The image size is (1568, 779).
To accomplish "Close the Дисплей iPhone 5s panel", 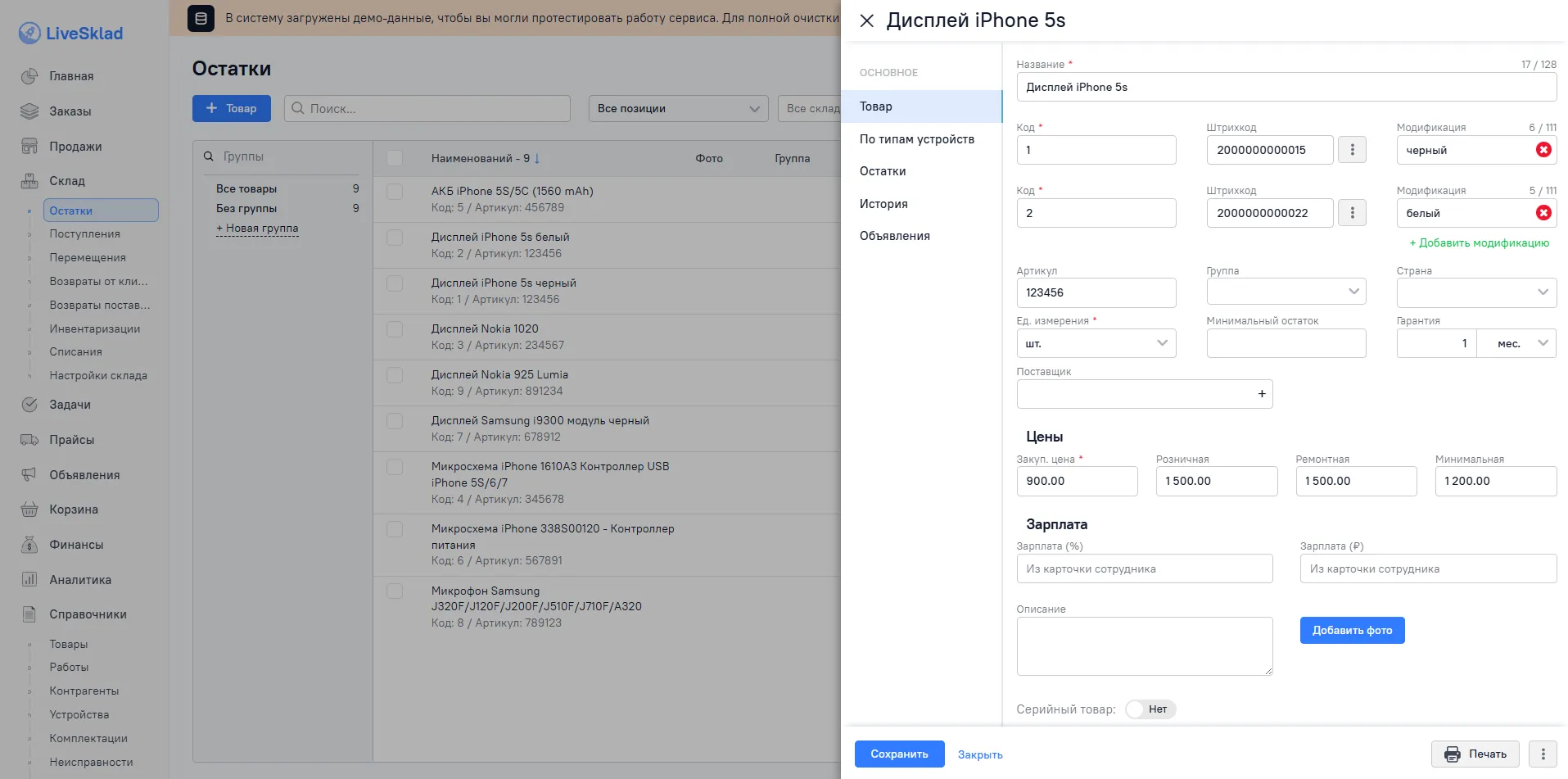I will (x=867, y=20).
